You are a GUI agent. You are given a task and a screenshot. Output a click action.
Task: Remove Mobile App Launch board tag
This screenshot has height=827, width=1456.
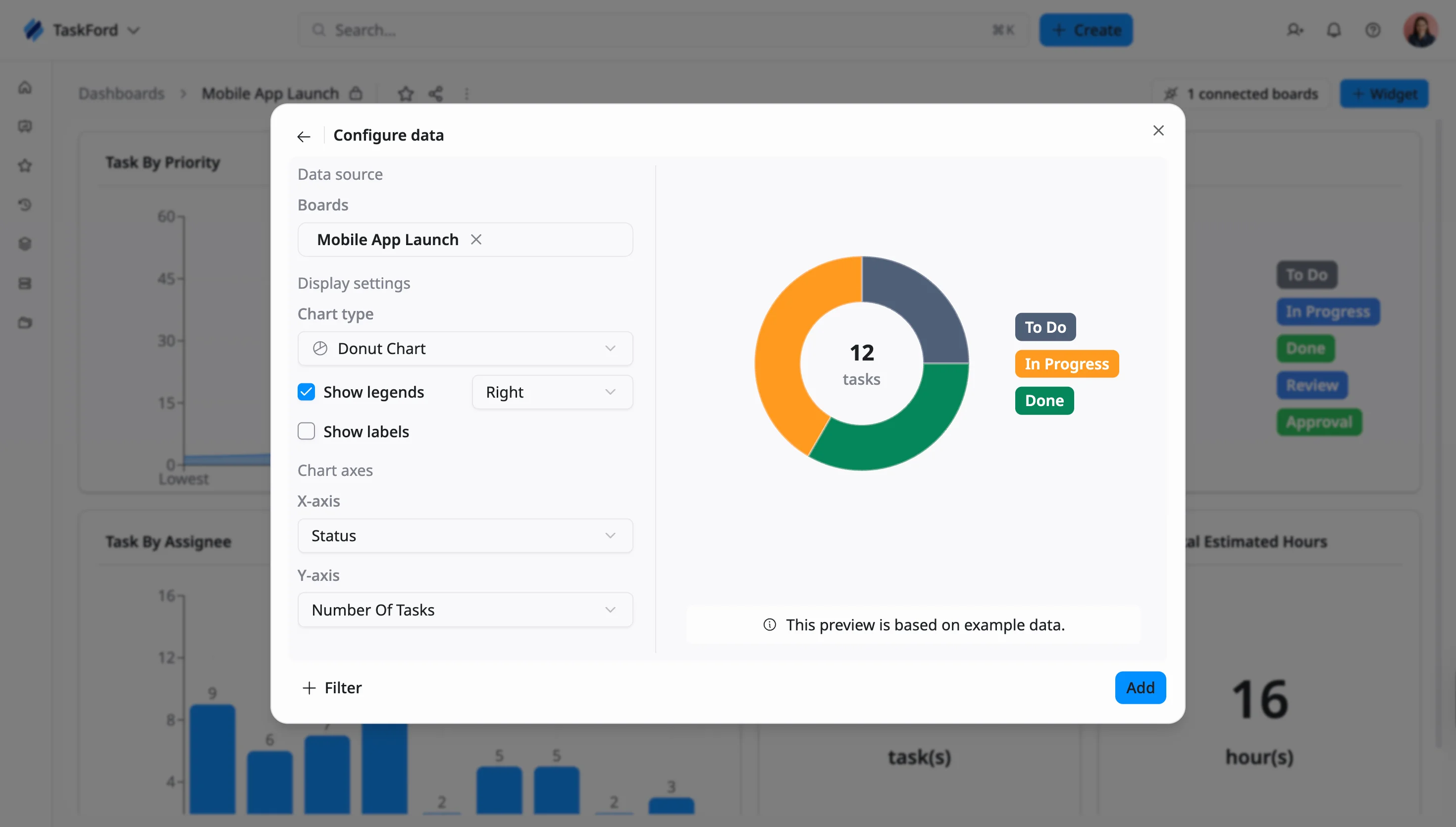[x=476, y=240]
